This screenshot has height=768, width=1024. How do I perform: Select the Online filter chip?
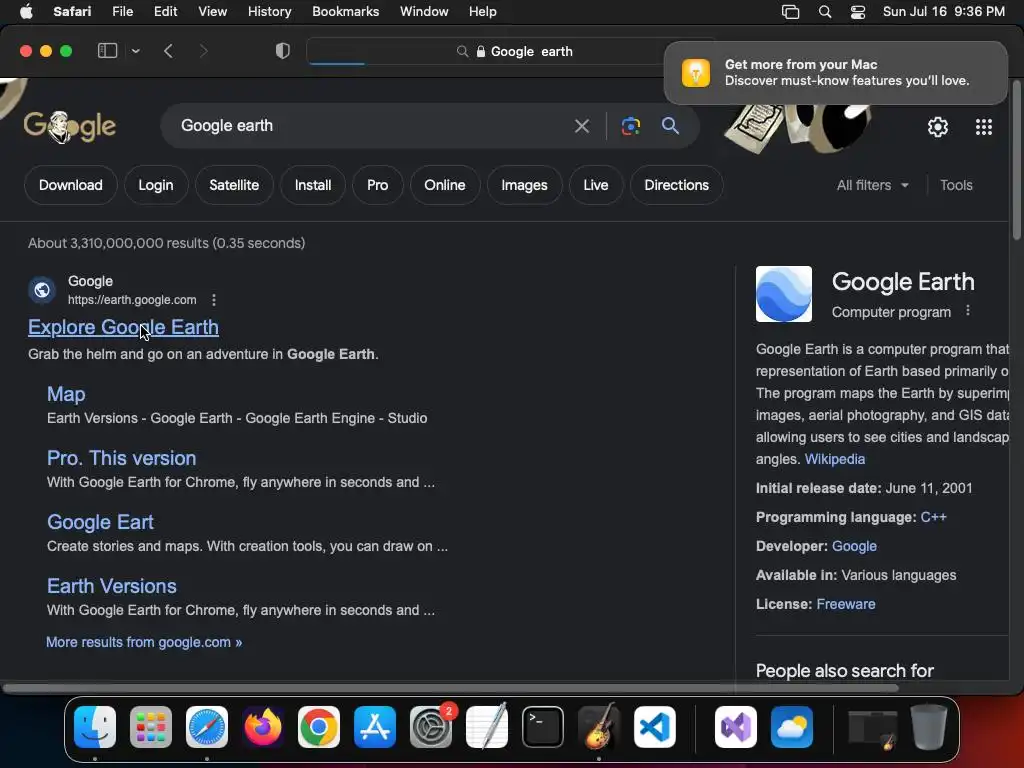click(445, 185)
